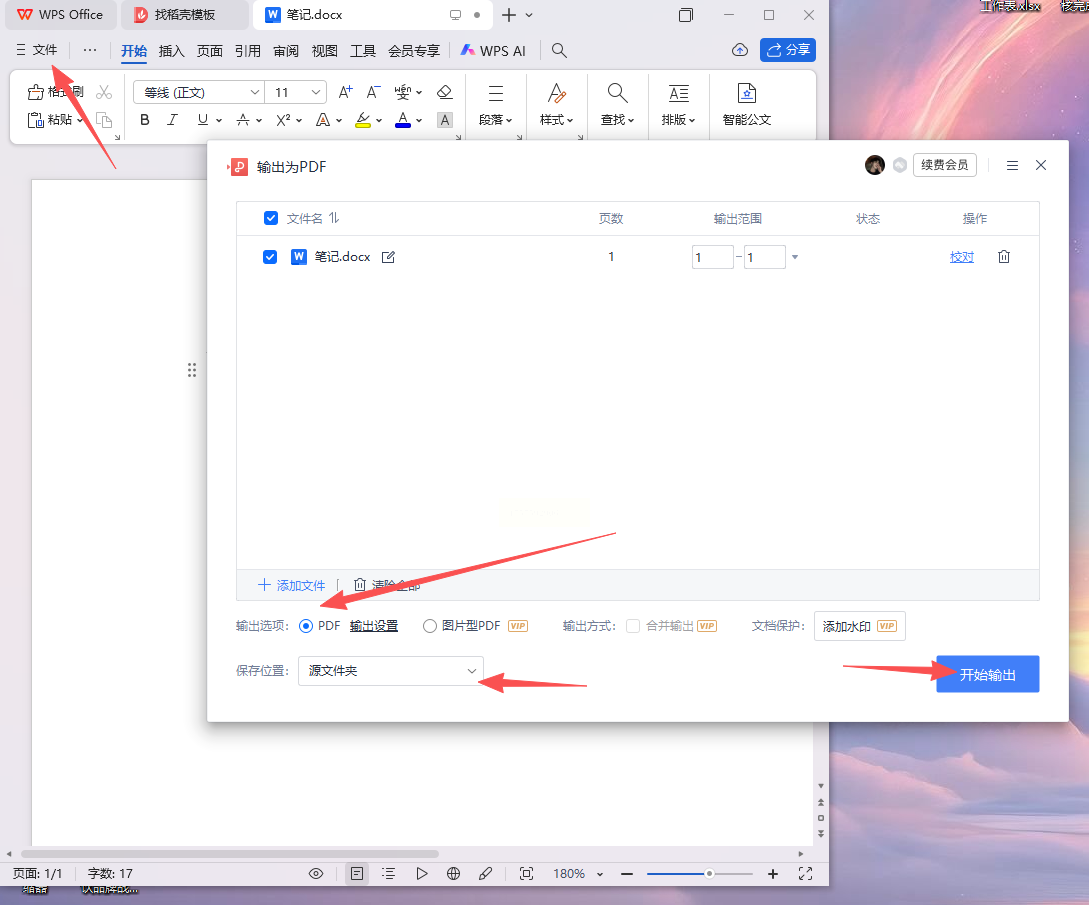This screenshot has height=905, width=1089.
Task: Click the edit filename icon beside 笔记.docx
Action: (x=388, y=257)
